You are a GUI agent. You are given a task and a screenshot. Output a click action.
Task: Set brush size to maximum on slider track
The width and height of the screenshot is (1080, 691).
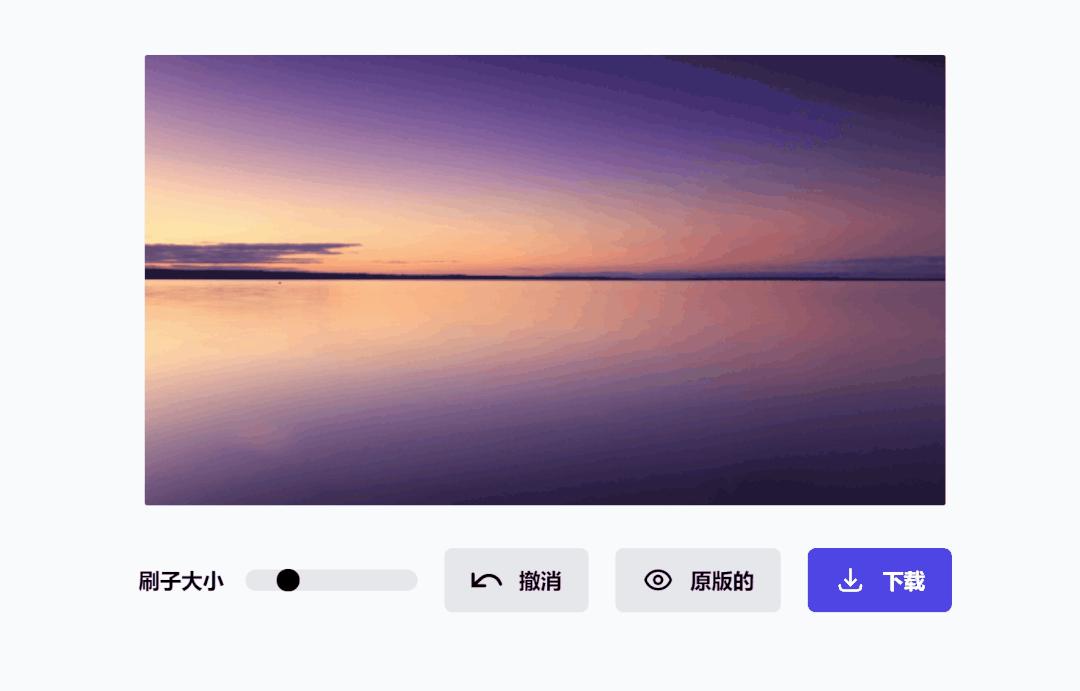coord(411,580)
